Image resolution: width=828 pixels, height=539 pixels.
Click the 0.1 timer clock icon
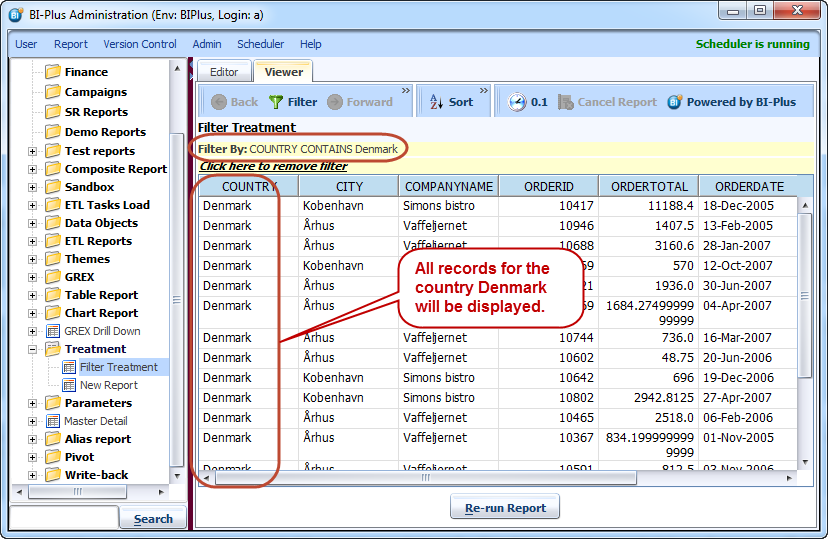[x=516, y=102]
